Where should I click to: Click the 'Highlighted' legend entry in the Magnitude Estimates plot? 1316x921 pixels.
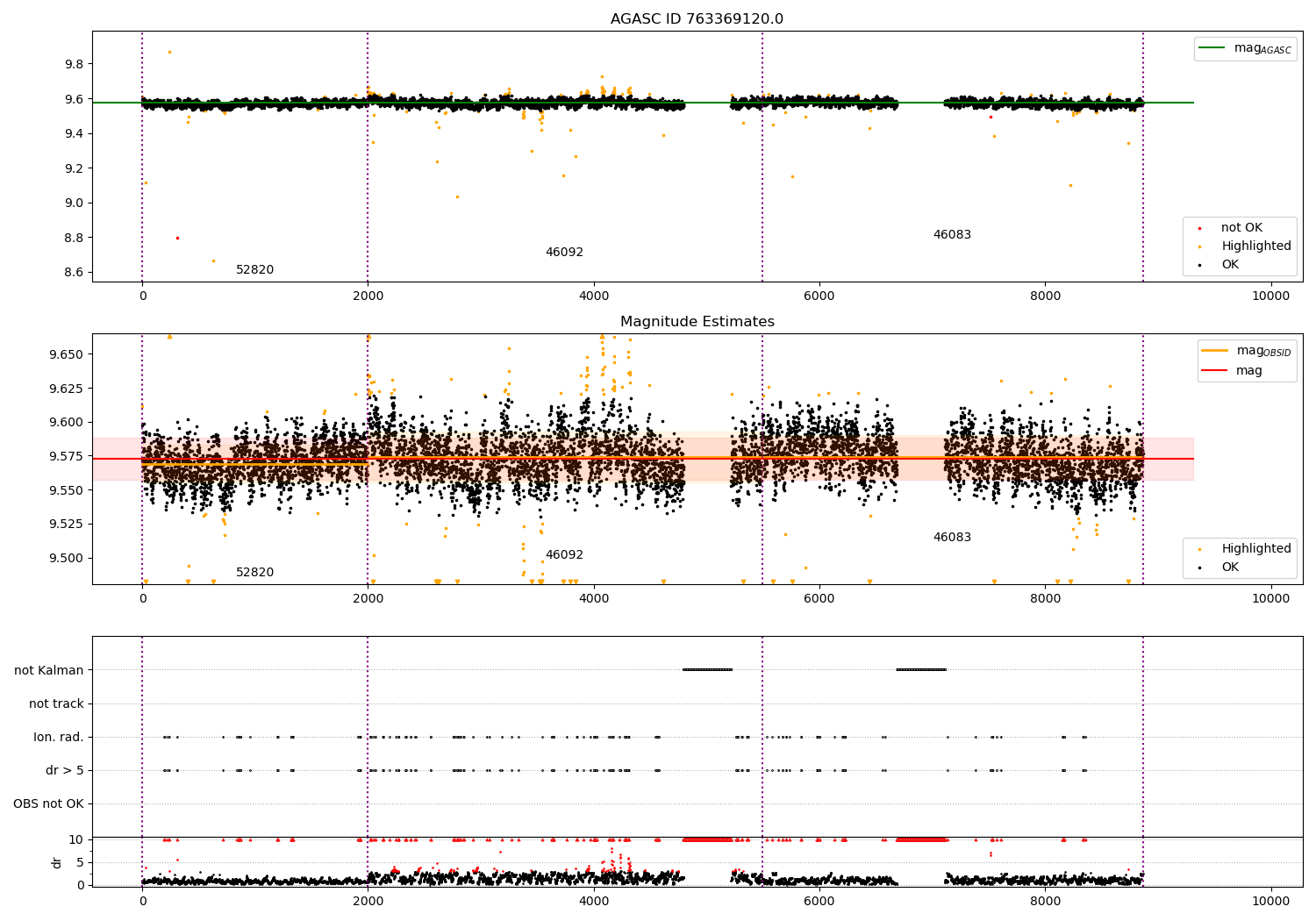point(1256,549)
